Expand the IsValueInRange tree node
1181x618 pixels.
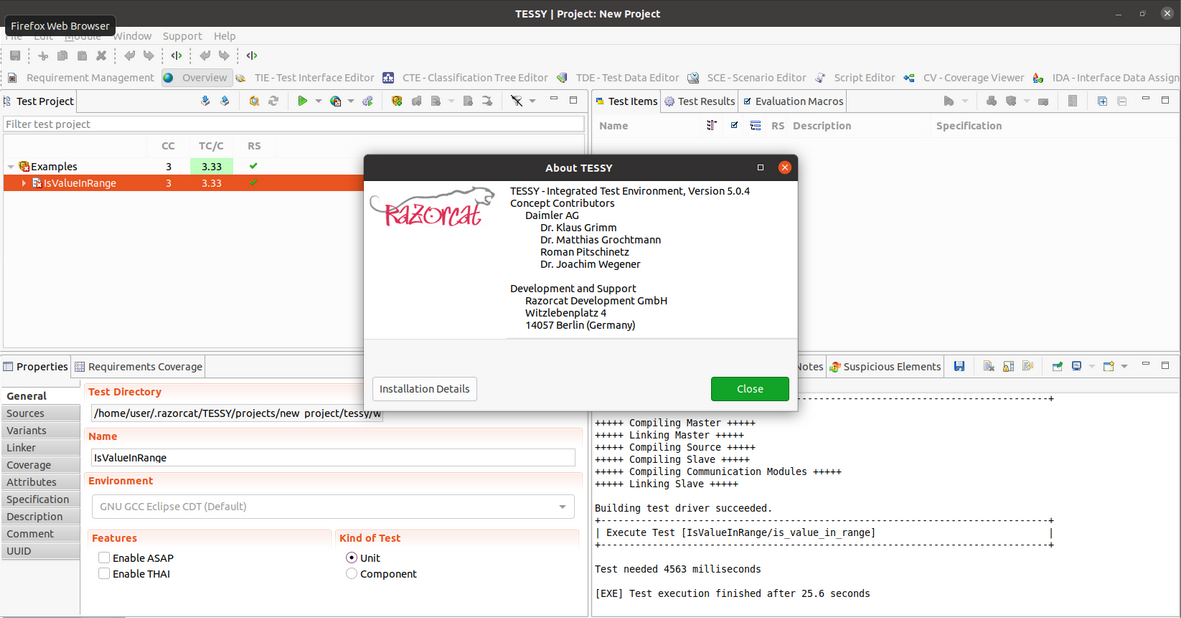coord(24,183)
